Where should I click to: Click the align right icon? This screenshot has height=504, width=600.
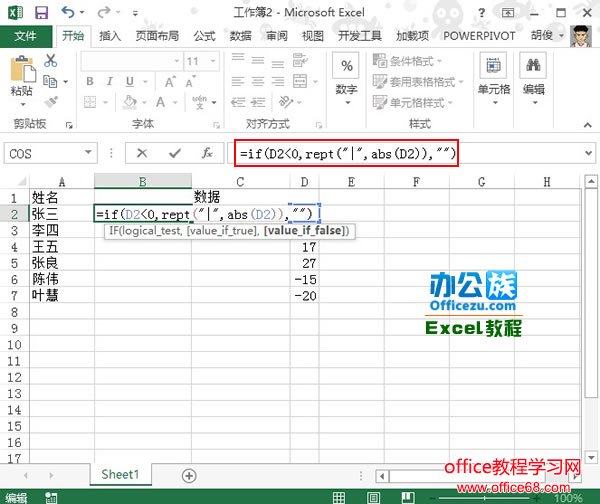tap(278, 81)
